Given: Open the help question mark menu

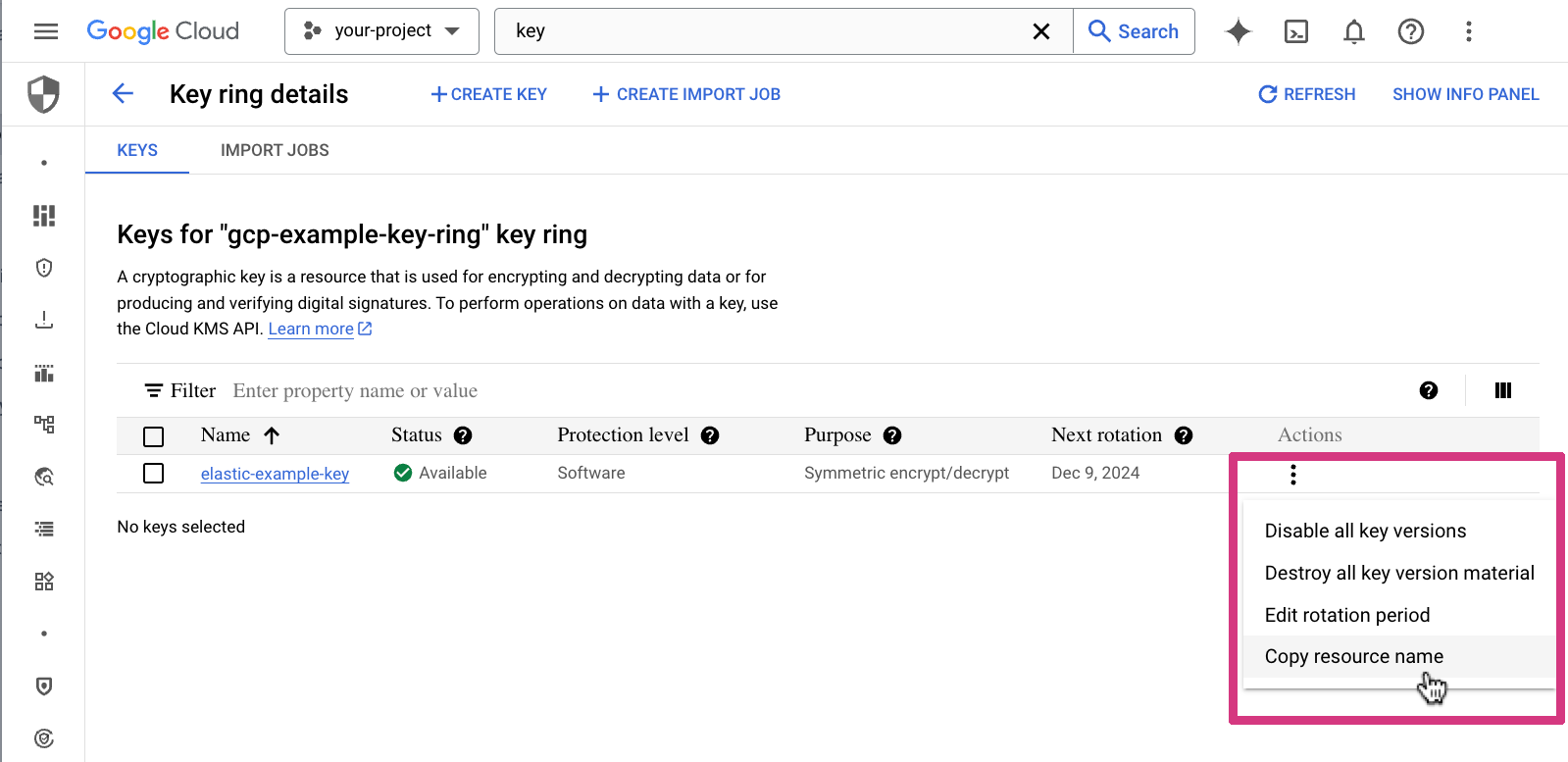Looking at the screenshot, I should pyautogui.click(x=1411, y=31).
